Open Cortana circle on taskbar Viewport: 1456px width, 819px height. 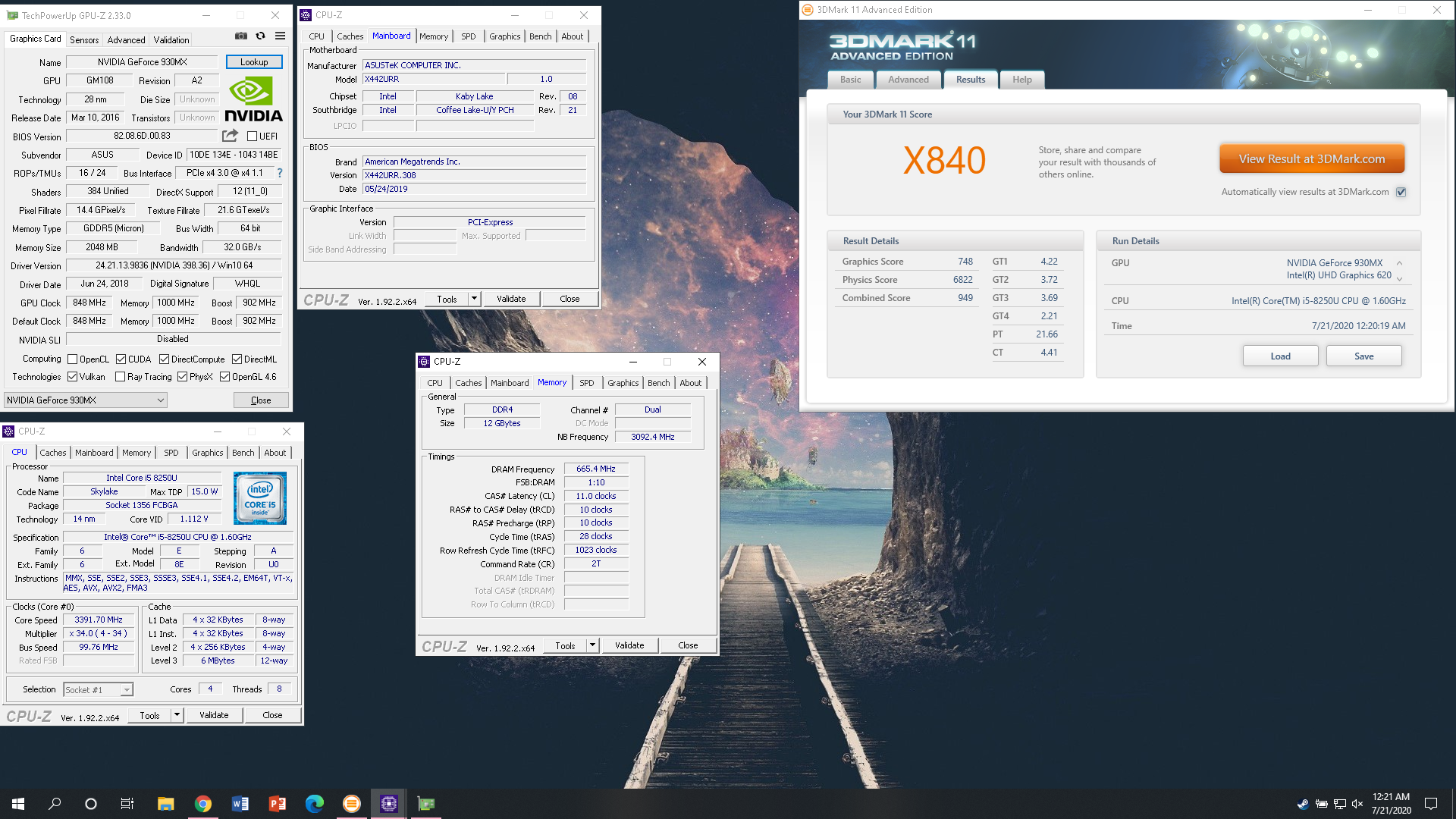(x=91, y=804)
